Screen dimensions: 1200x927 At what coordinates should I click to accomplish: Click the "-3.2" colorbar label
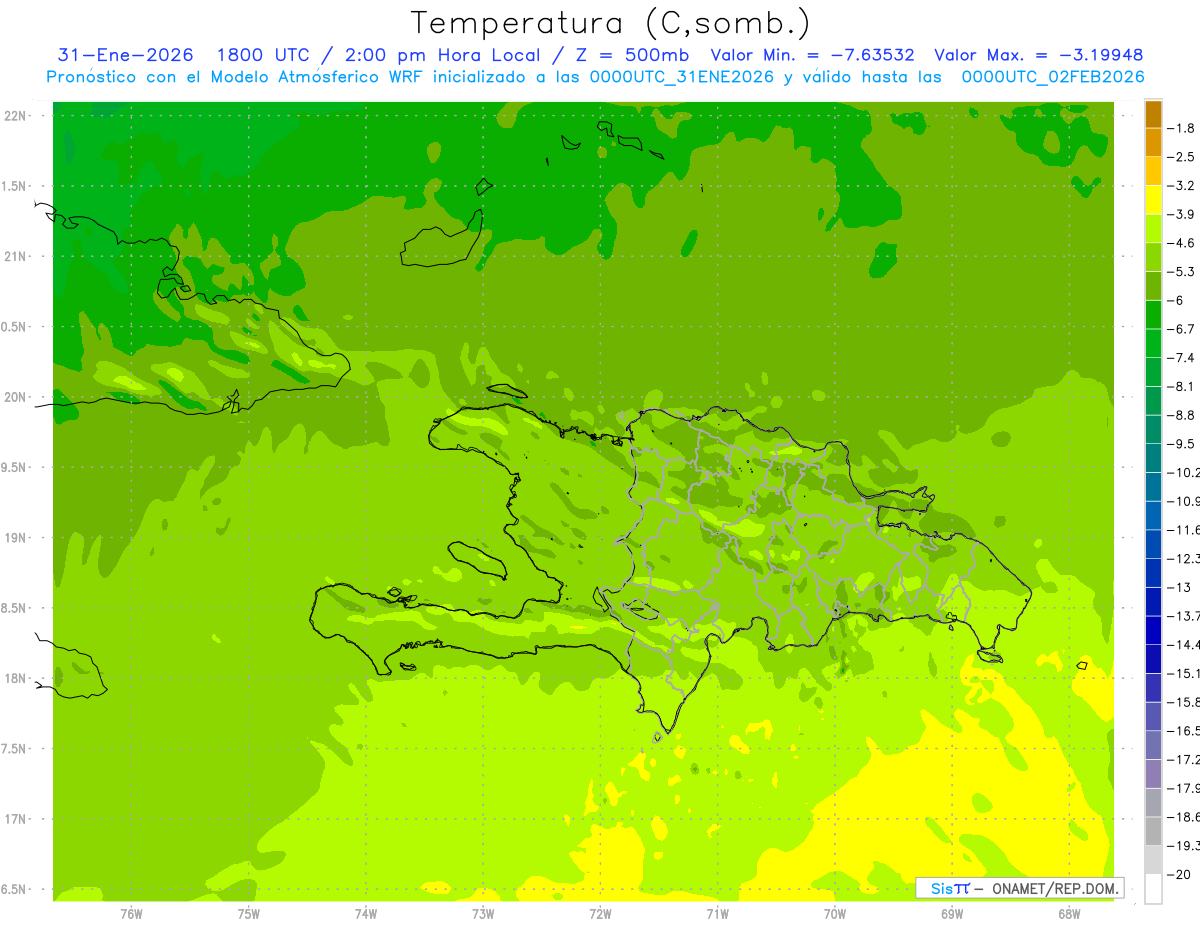pyautogui.click(x=1183, y=186)
